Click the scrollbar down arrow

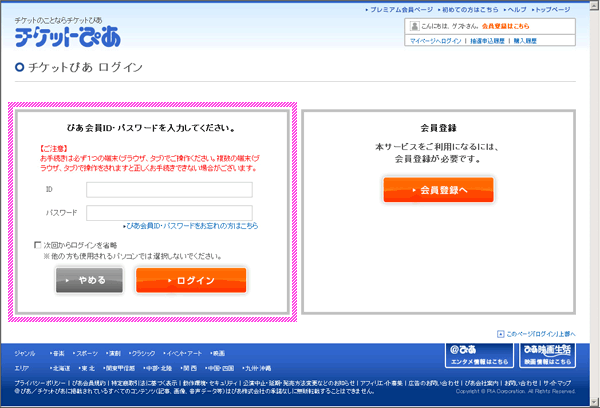(x=594, y=402)
